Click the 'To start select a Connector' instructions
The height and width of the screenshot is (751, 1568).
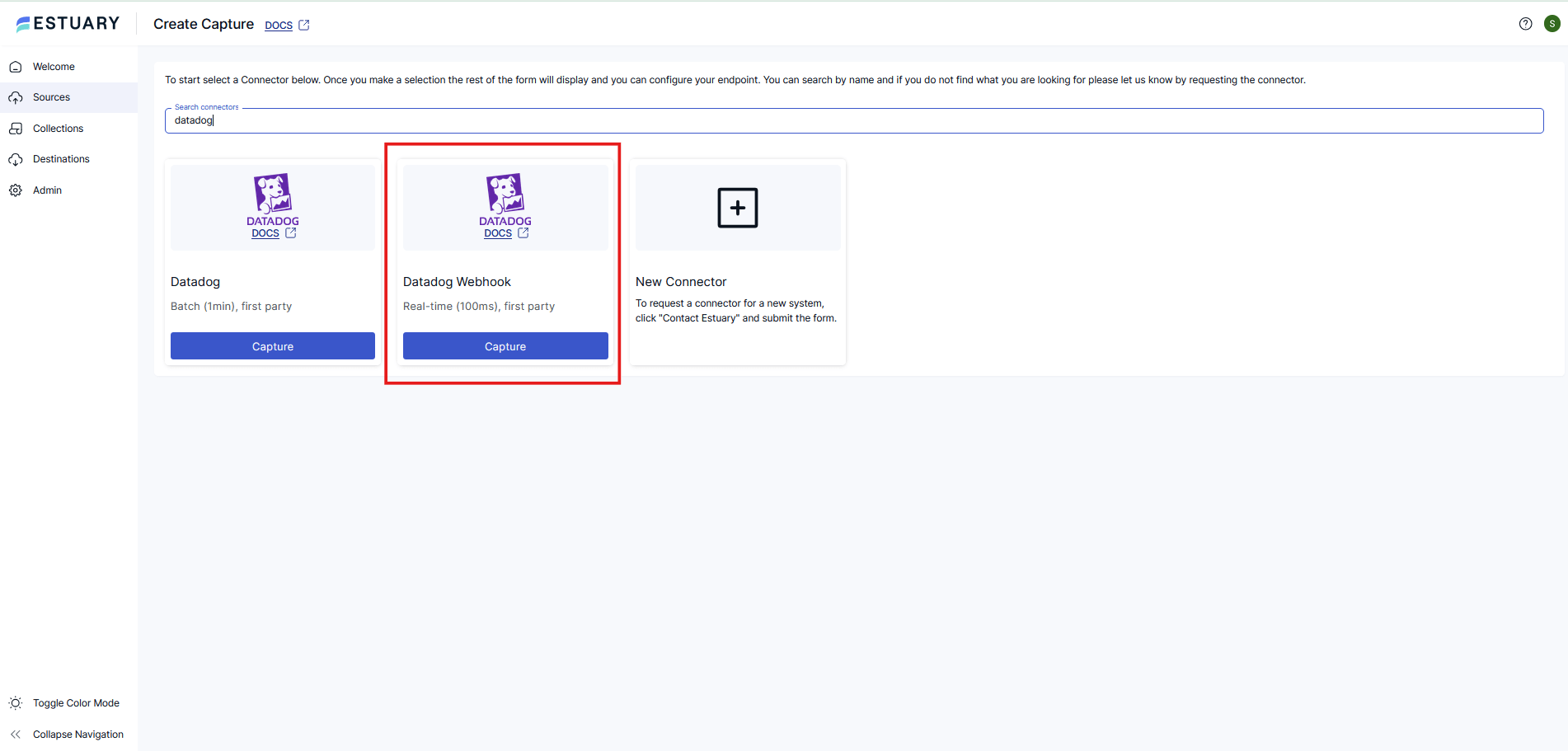tap(735, 80)
